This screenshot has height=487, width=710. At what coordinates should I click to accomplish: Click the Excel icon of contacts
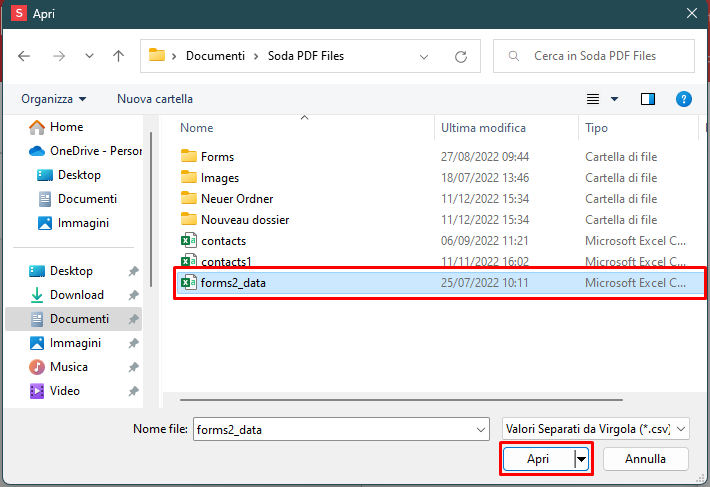pos(188,240)
